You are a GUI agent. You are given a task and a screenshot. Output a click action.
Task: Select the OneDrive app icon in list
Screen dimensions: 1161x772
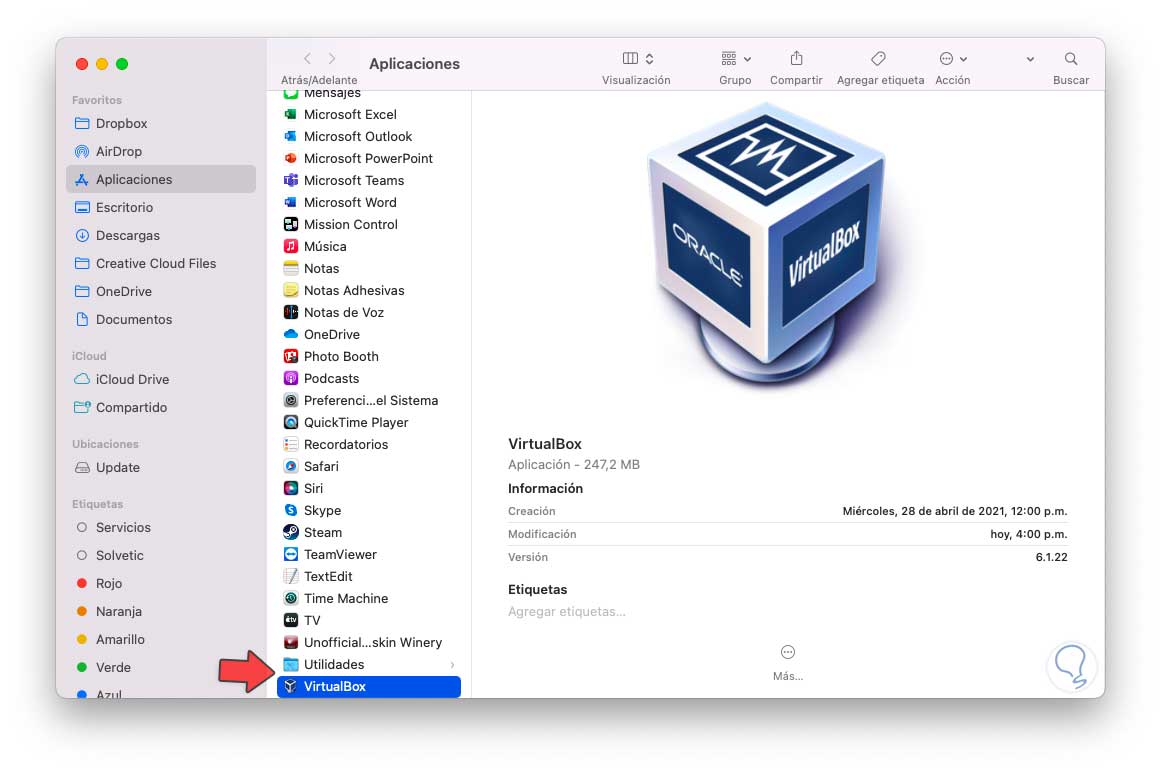click(x=291, y=335)
